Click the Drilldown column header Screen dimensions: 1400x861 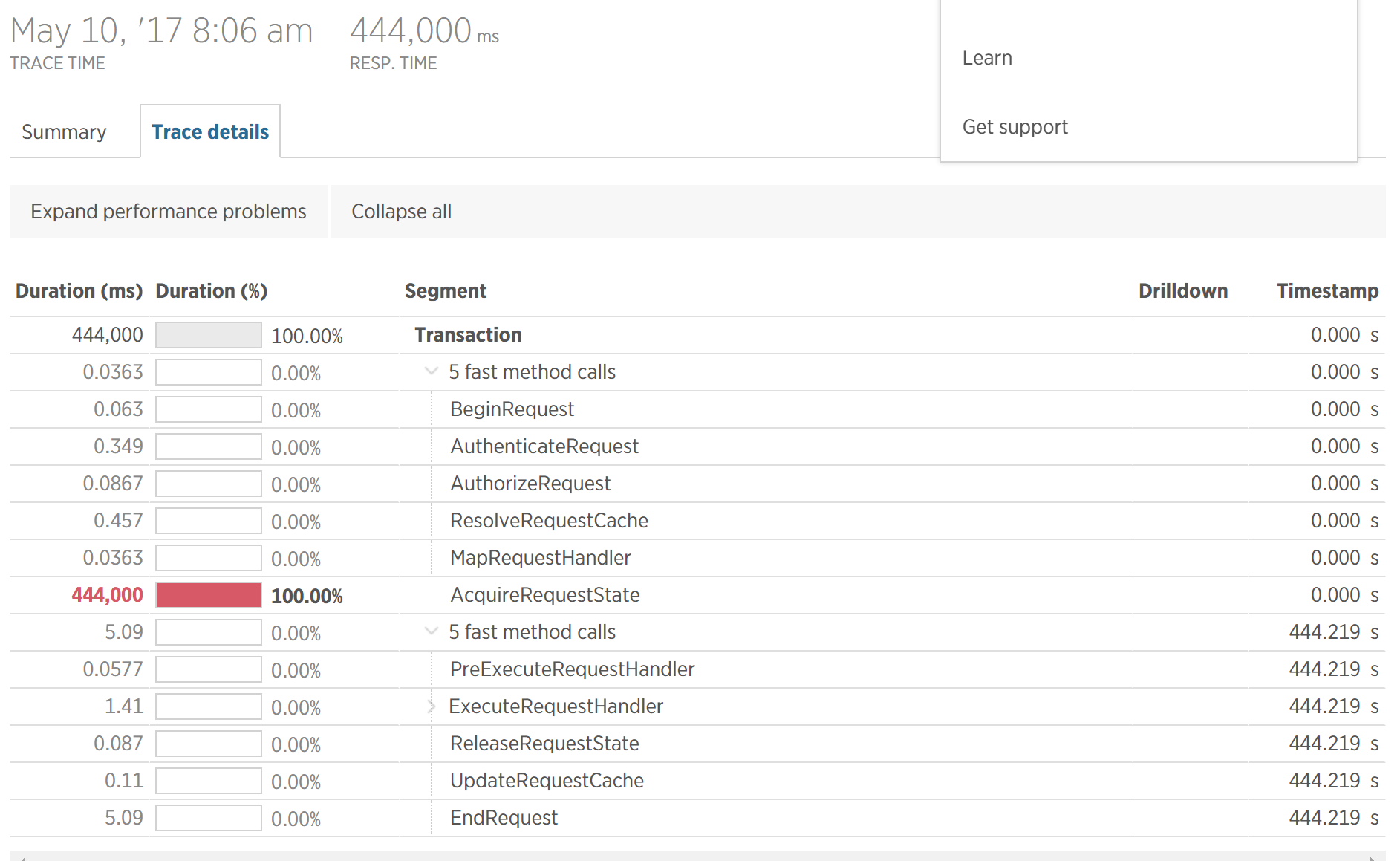tap(1182, 290)
